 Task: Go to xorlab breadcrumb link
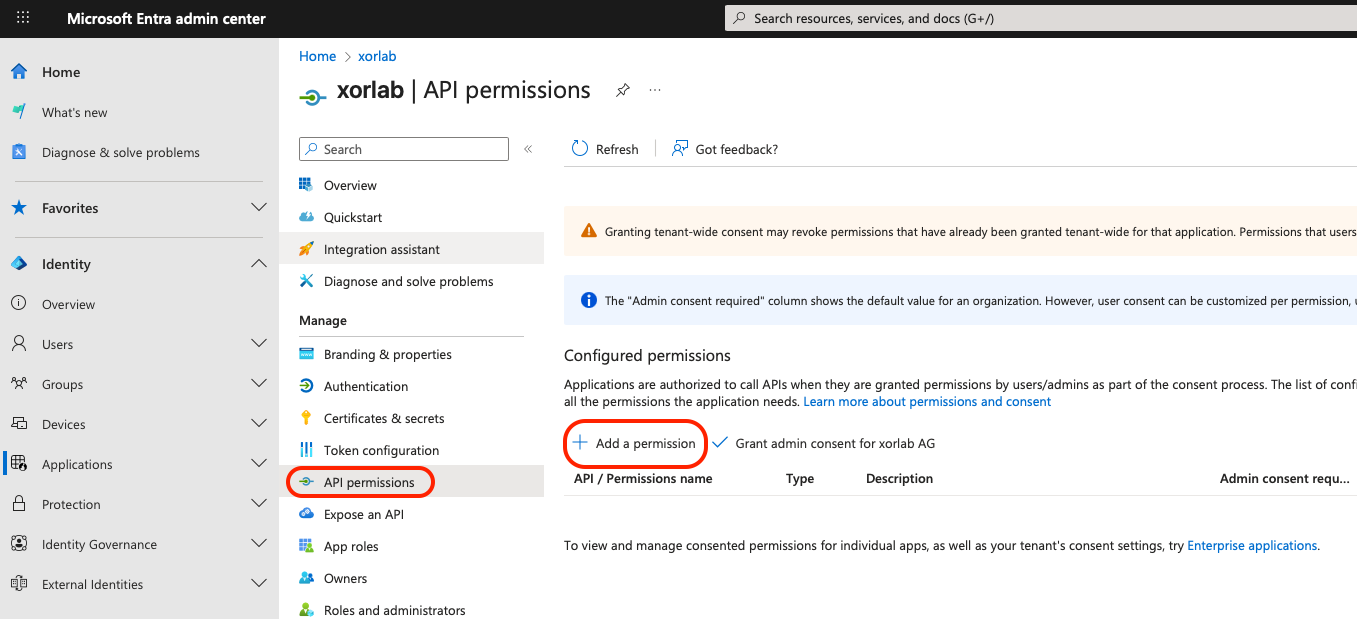(377, 56)
